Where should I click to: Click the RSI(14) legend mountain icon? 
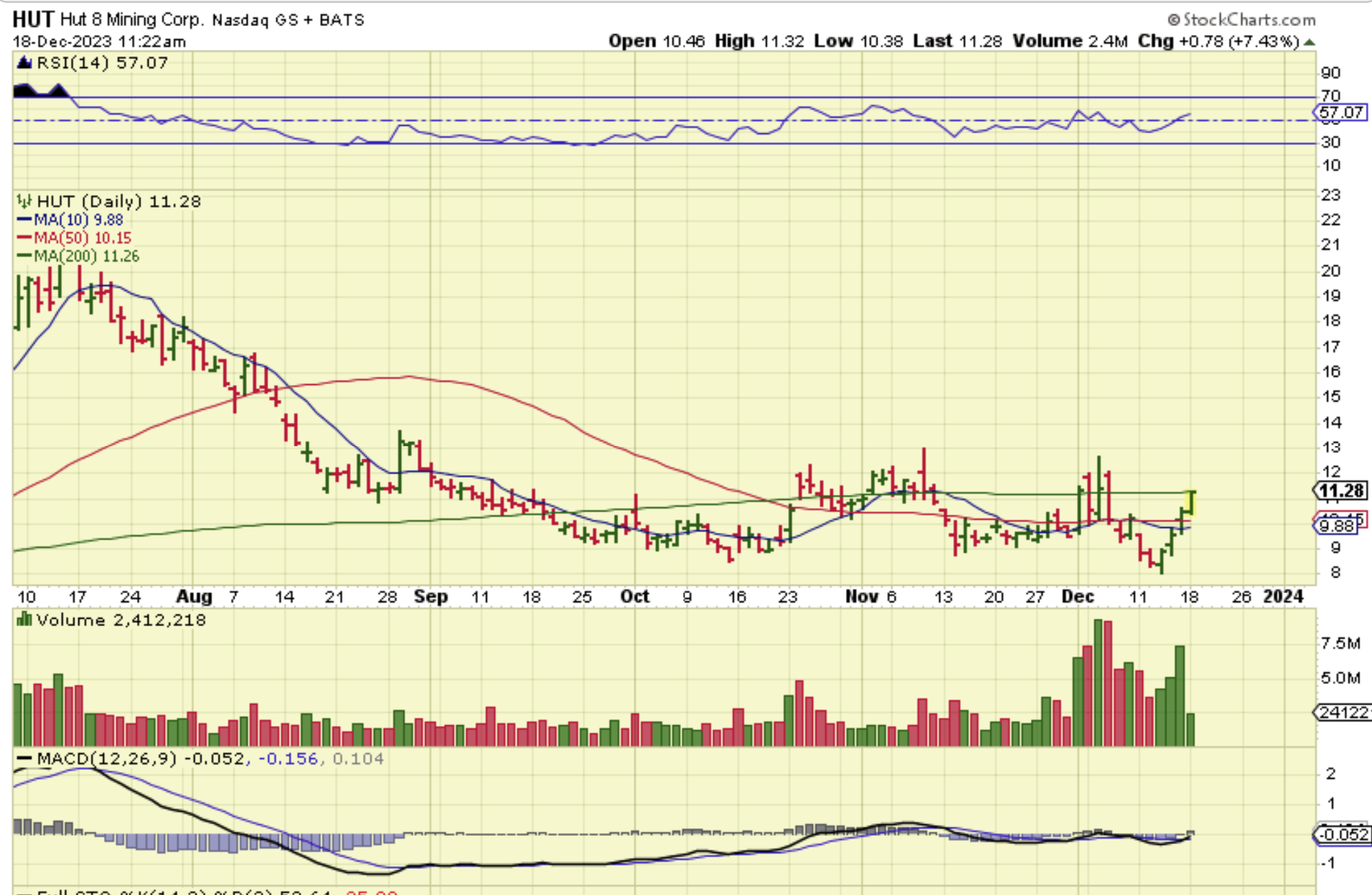click(25, 63)
